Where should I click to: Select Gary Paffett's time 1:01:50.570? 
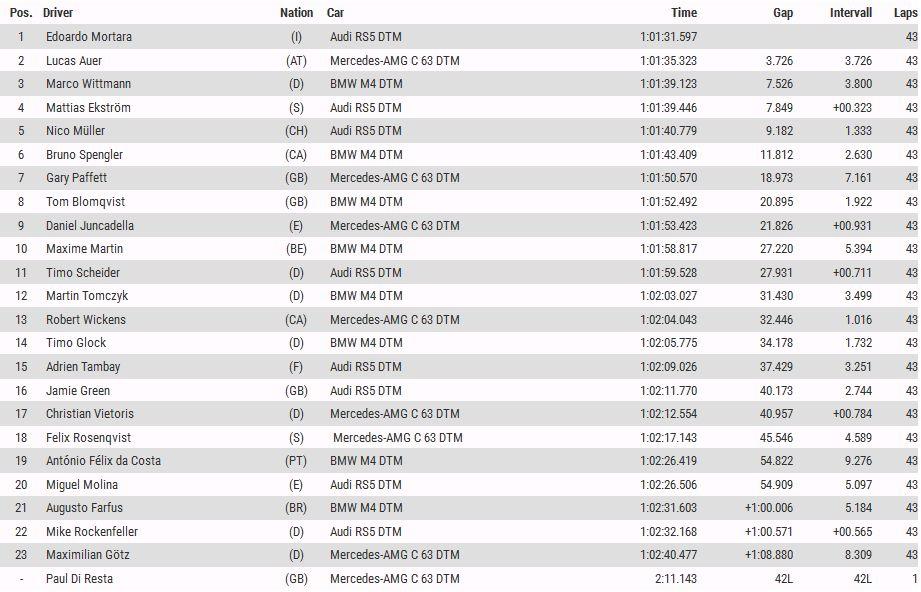click(668, 177)
